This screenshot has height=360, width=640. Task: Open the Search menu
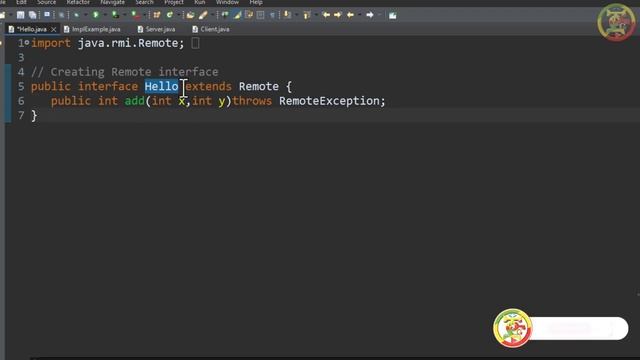tap(144, 2)
